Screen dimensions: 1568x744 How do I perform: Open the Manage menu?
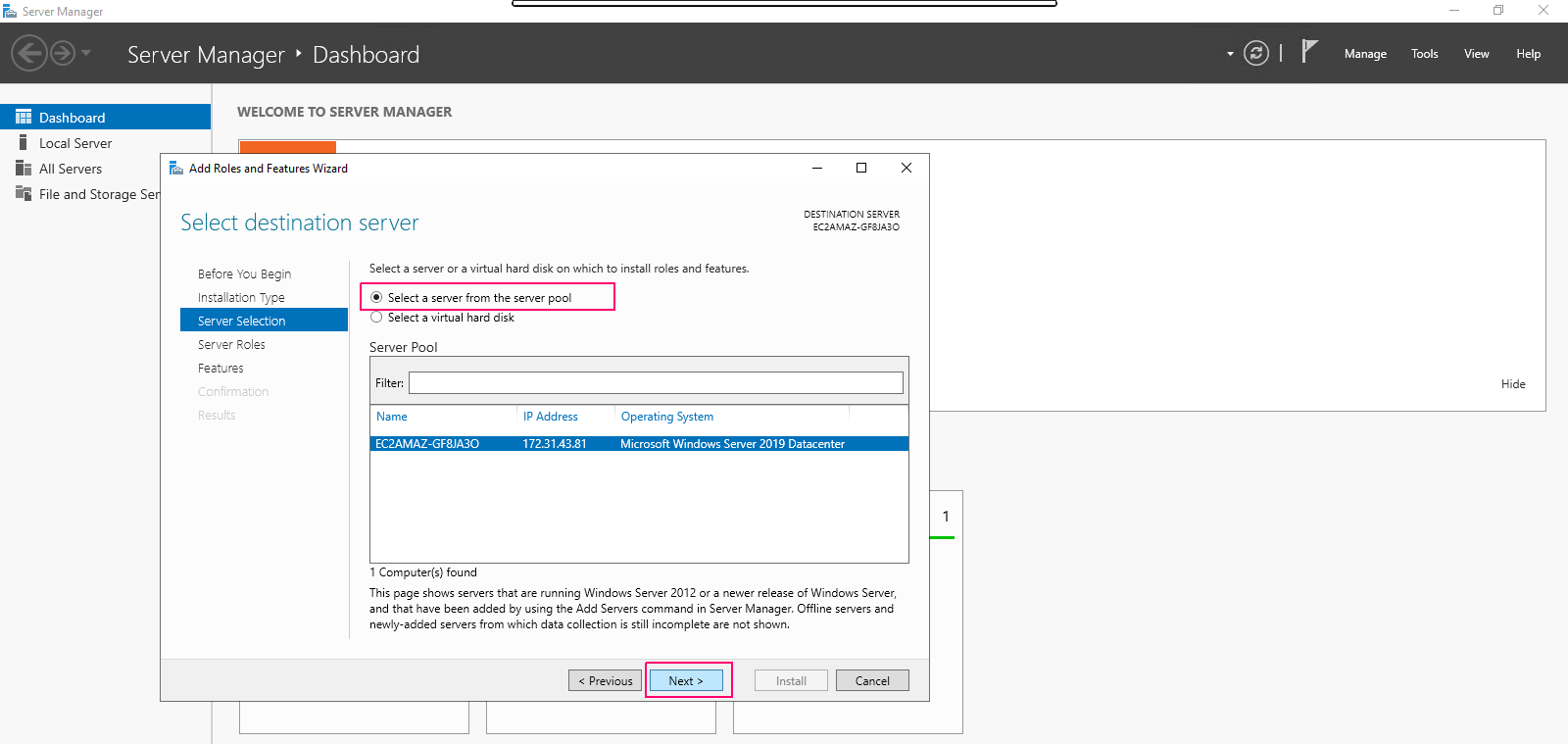pyautogui.click(x=1365, y=54)
